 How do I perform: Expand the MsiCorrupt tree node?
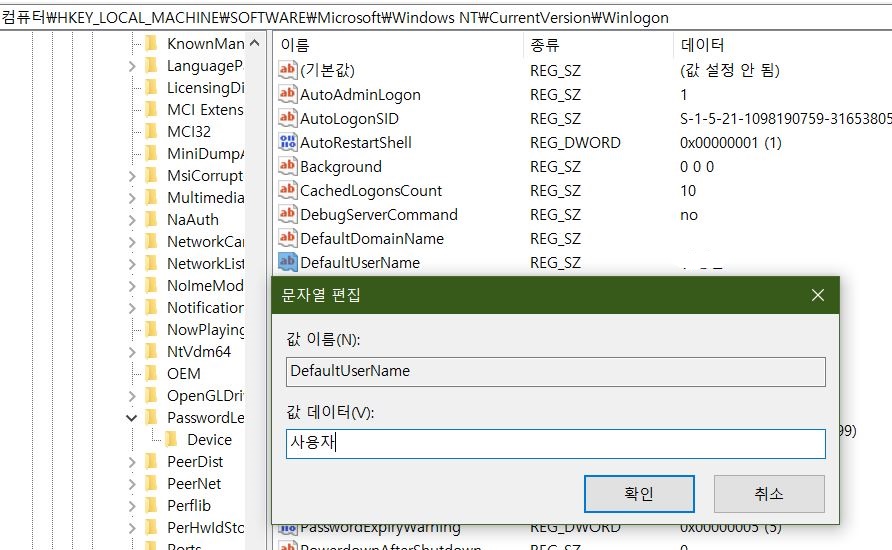132,176
